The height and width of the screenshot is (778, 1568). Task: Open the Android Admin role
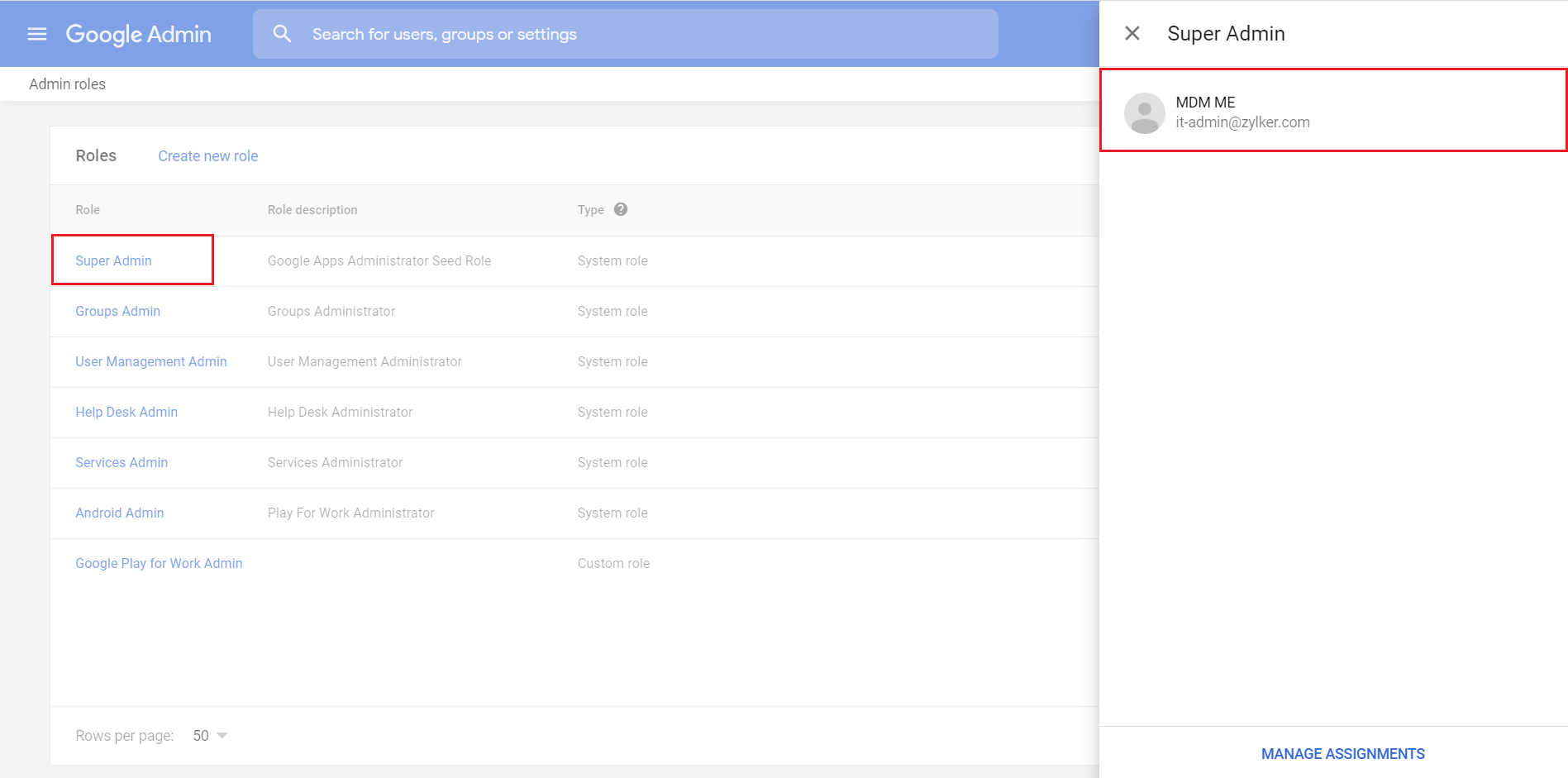pos(120,513)
